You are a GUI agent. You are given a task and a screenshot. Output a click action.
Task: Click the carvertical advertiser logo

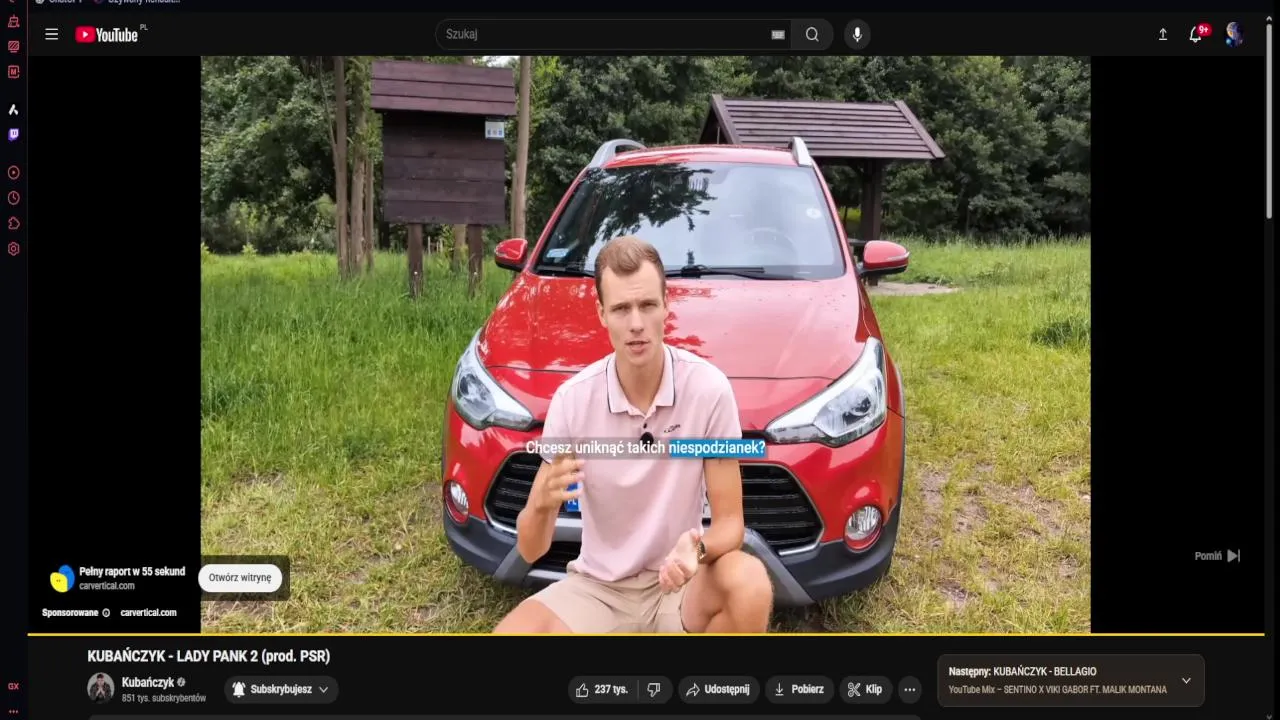[62, 578]
